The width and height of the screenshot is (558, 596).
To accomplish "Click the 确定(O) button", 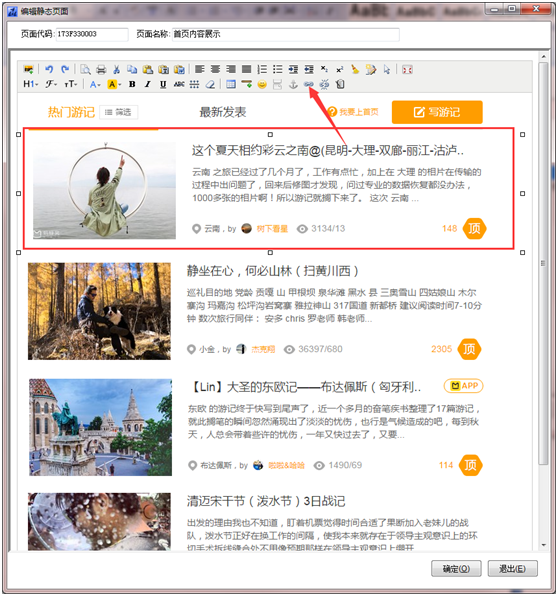I will click(456, 568).
